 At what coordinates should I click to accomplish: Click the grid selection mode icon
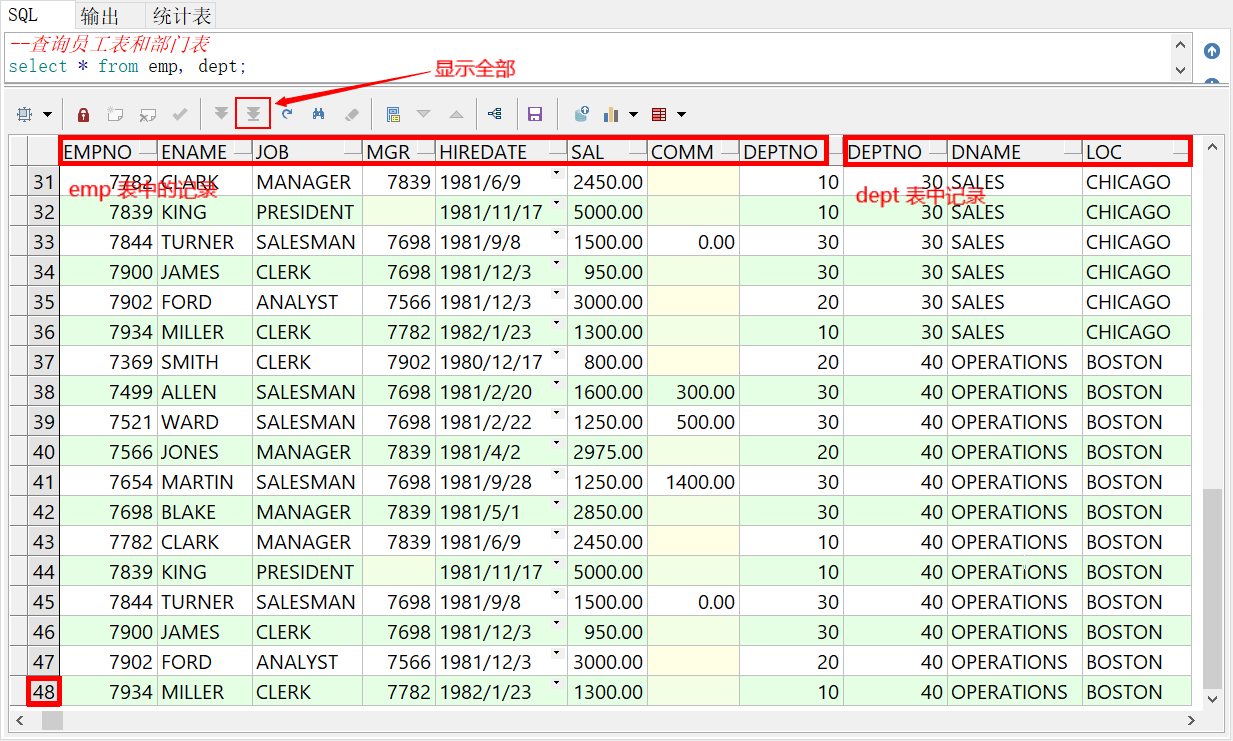click(x=25, y=114)
